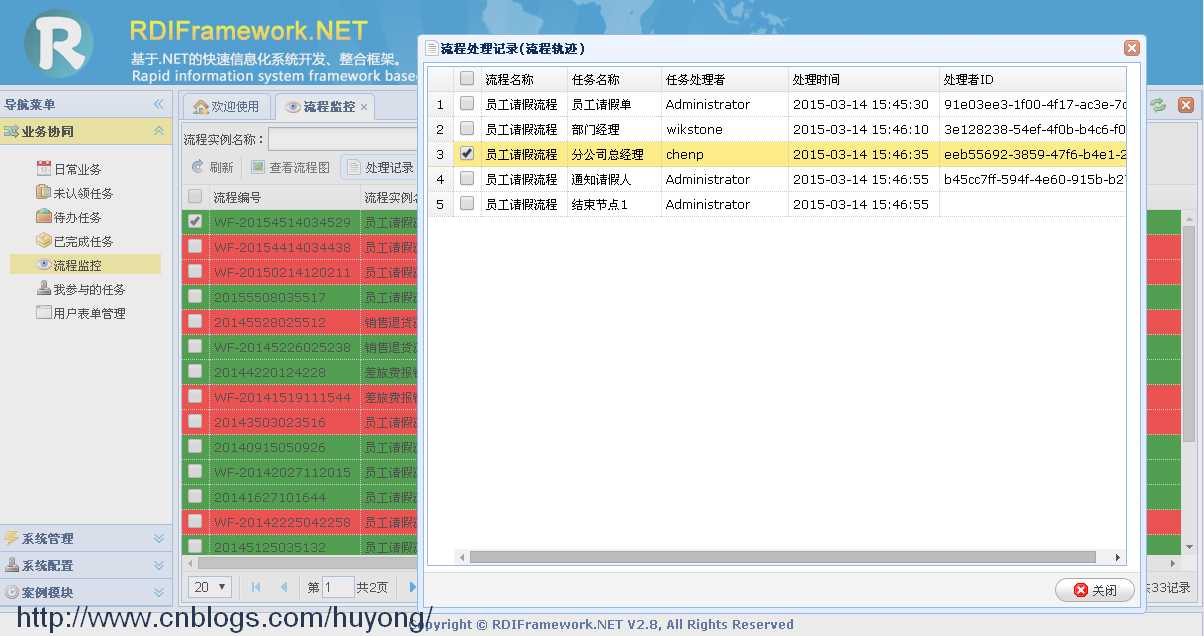The width and height of the screenshot is (1204, 636).
Task: Check the row 4 通知请假人 checkbox
Action: (x=467, y=178)
